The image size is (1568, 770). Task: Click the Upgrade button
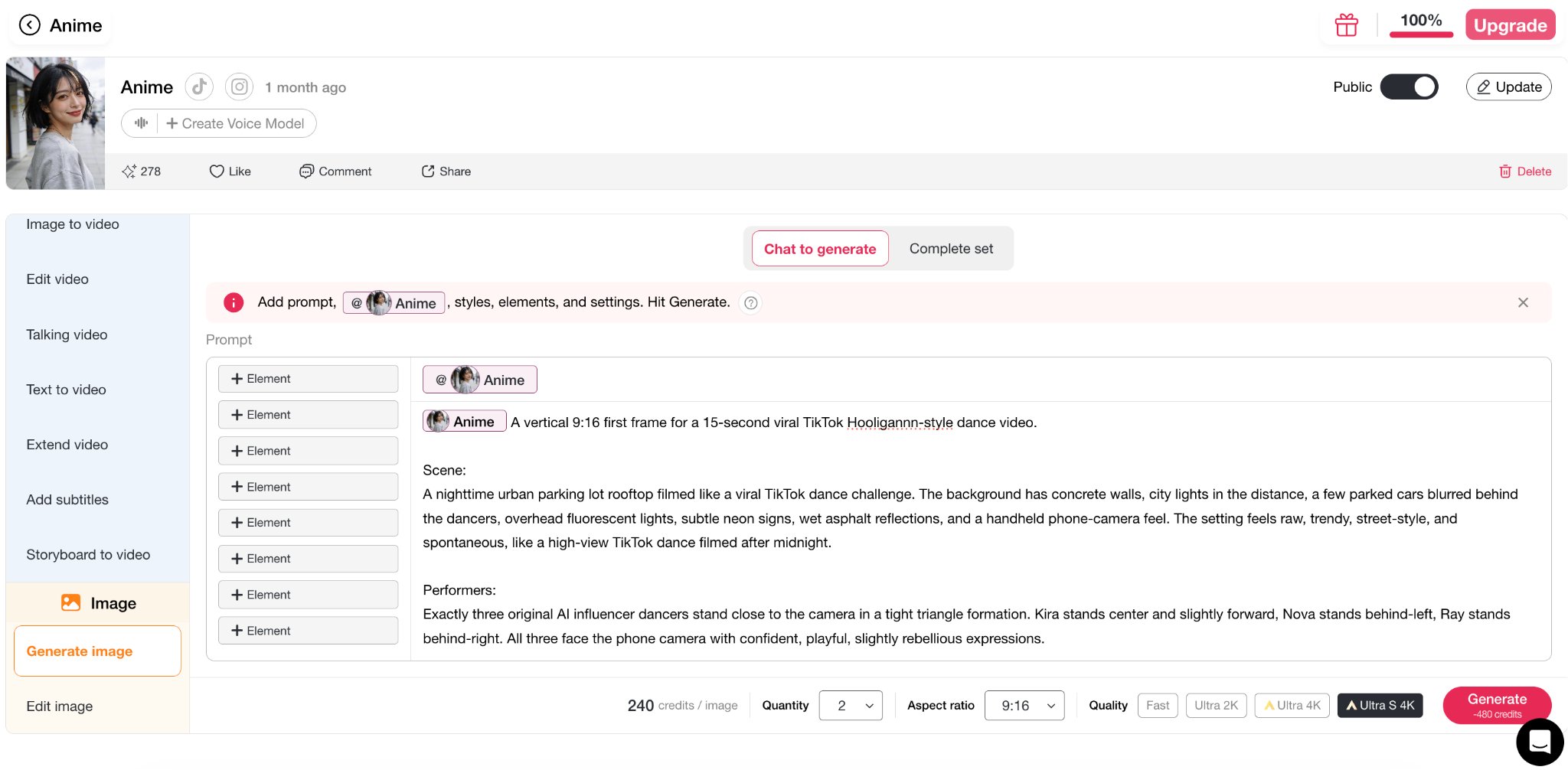click(1510, 25)
